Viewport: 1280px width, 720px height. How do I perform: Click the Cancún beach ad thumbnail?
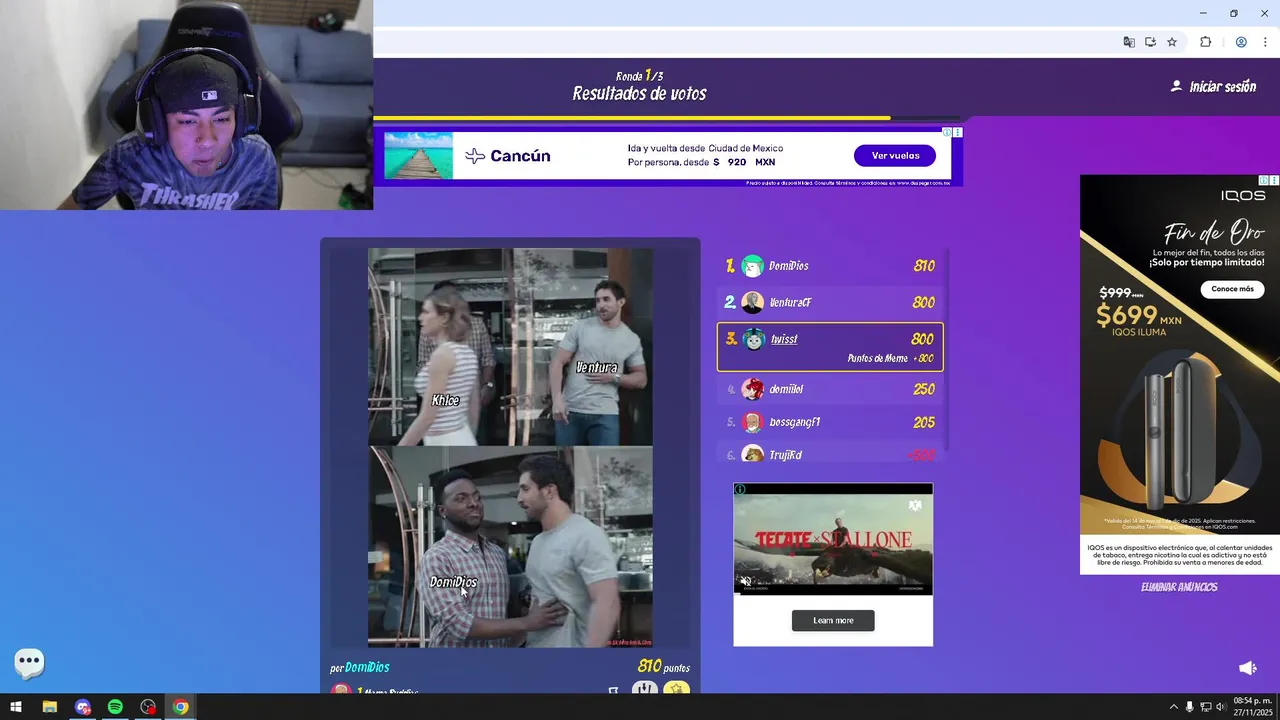coord(418,156)
